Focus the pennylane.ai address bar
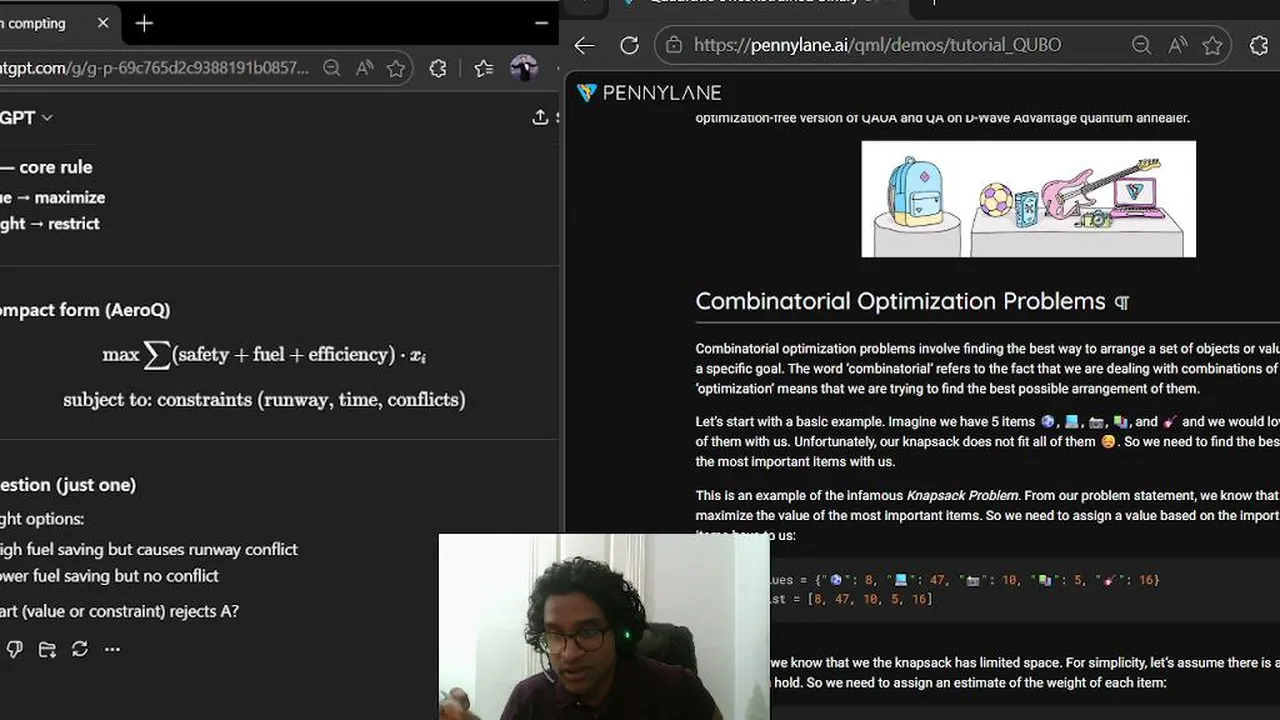The image size is (1280, 720). point(877,45)
